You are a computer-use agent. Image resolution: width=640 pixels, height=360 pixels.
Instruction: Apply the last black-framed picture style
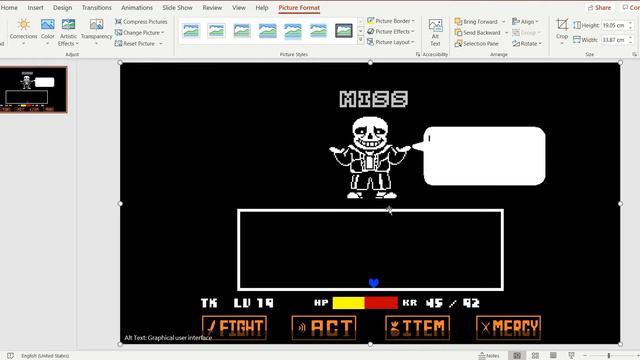(x=344, y=31)
